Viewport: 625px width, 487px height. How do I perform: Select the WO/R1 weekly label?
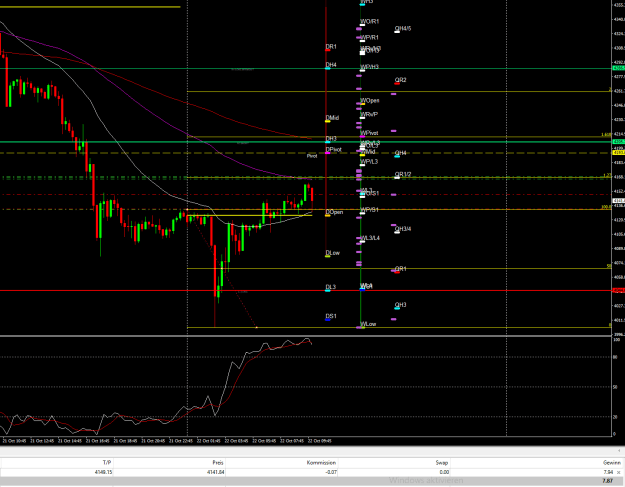pyautogui.click(x=369, y=22)
